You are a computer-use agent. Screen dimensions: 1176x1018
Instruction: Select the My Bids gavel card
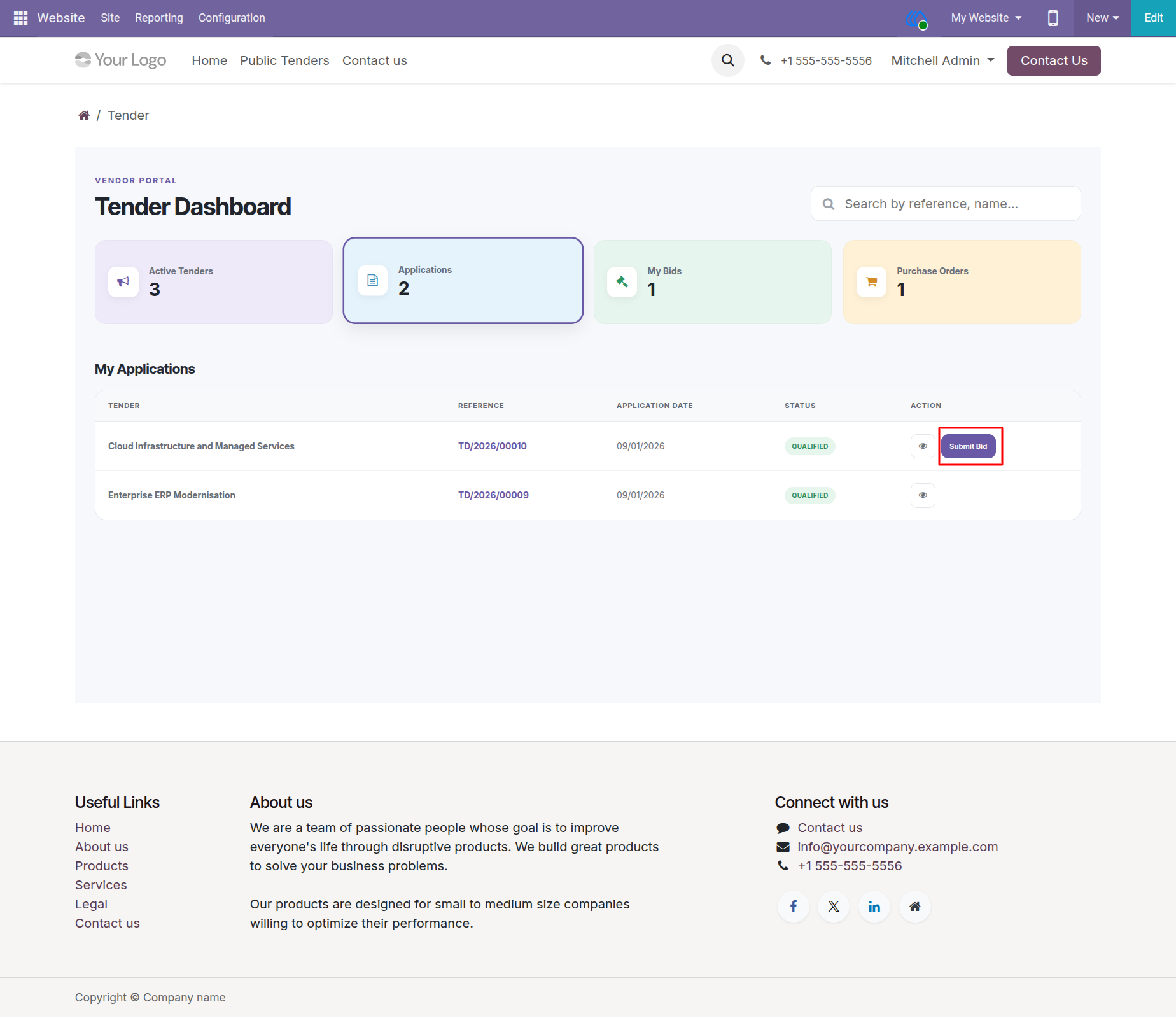pos(713,282)
